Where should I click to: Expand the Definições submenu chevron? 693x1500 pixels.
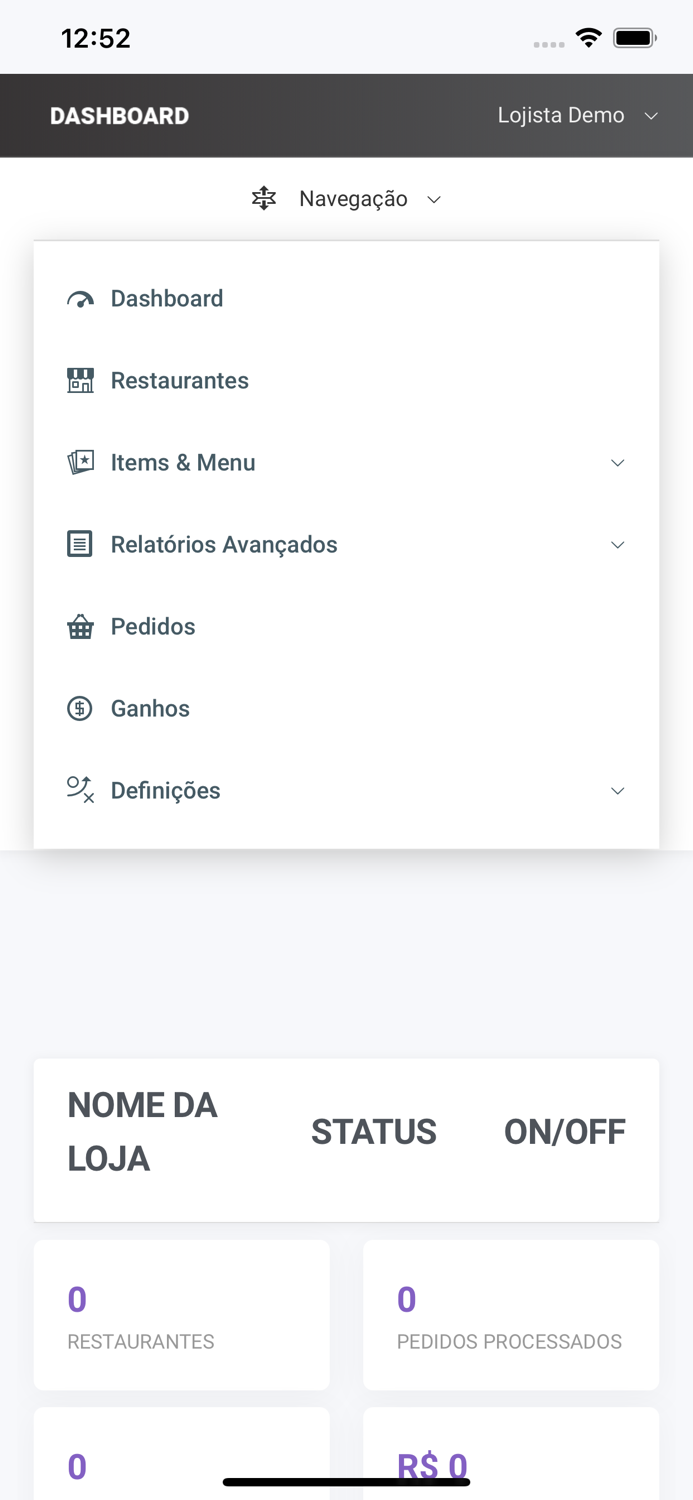point(618,791)
